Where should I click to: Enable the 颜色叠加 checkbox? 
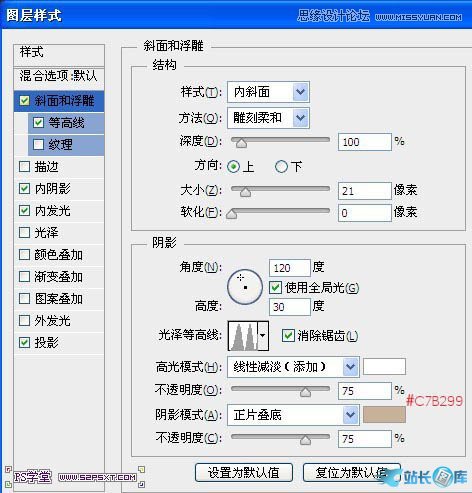tap(24, 255)
